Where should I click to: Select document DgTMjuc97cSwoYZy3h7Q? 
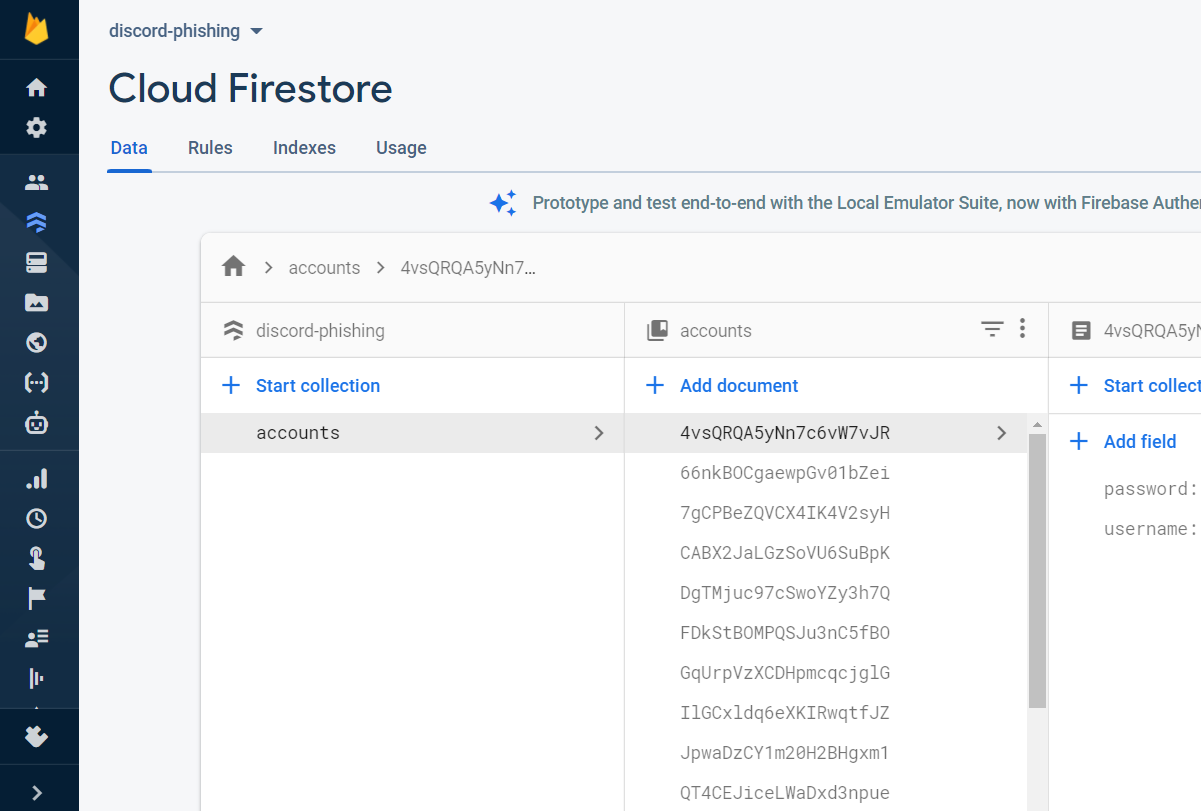(826, 593)
